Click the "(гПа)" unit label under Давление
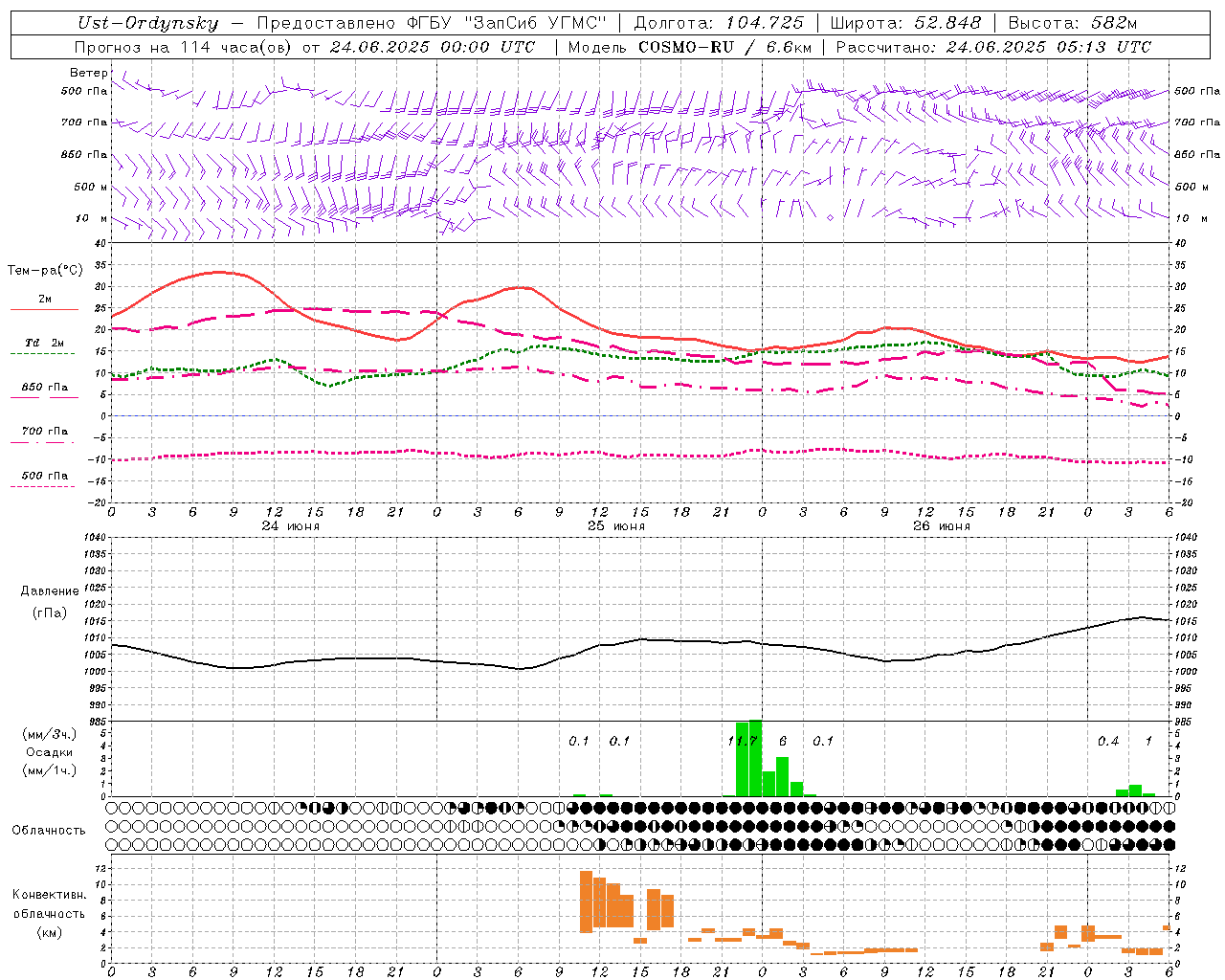Viewport: 1225px width, 980px height. [x=48, y=612]
